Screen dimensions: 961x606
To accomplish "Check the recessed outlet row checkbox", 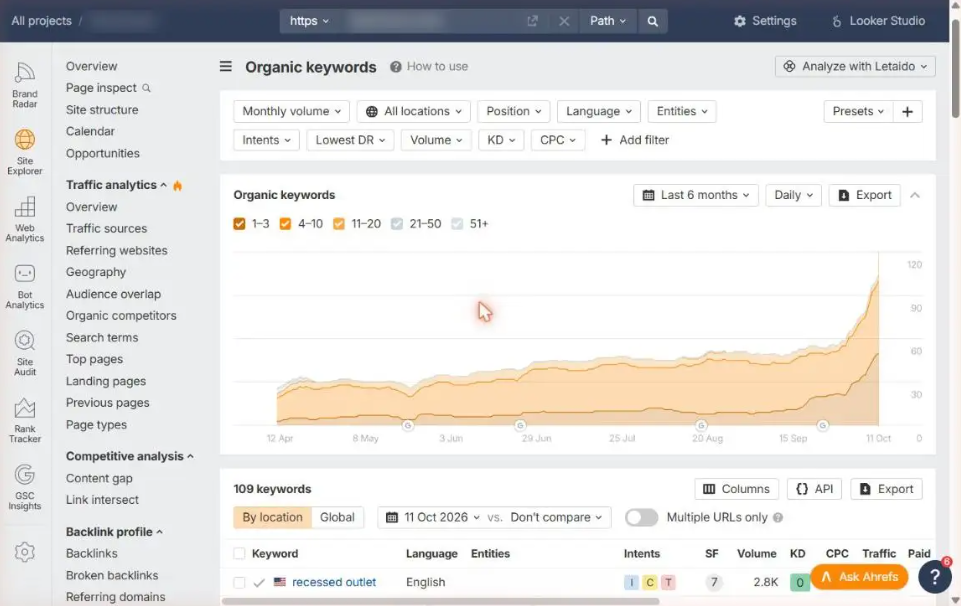I will coord(239,582).
